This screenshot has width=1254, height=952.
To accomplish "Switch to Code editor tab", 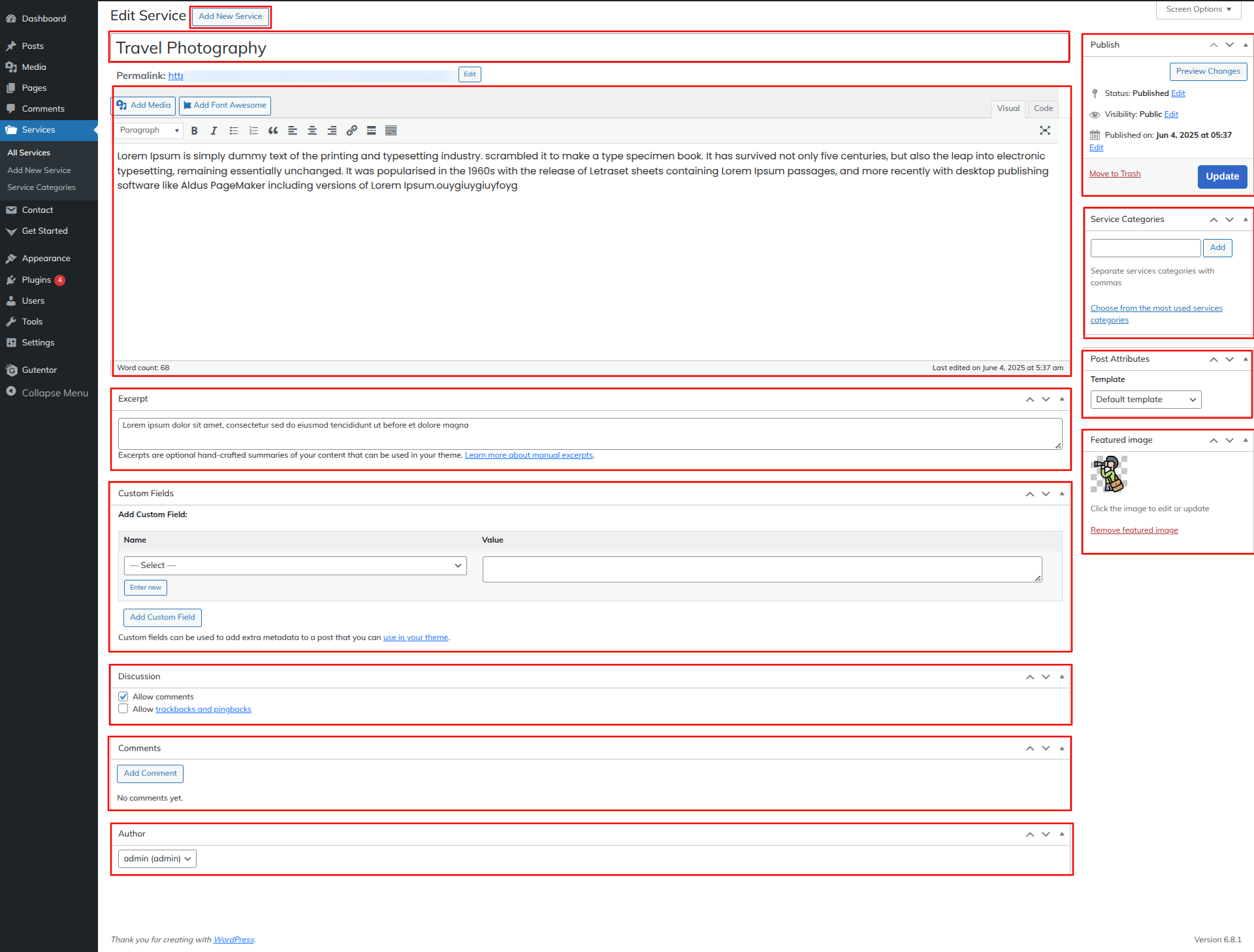I will 1043,108.
